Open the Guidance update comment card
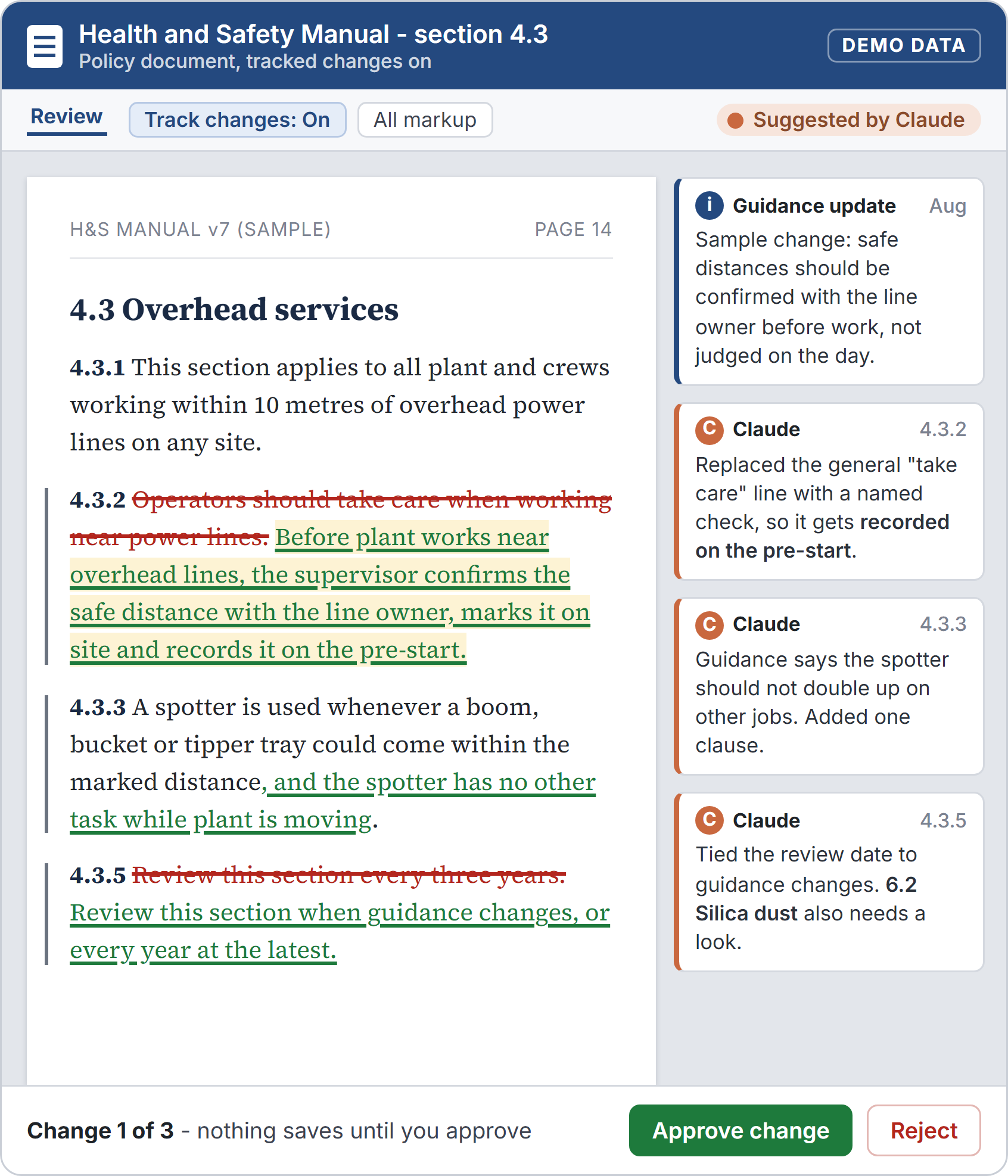Screen dimensions: 1008x1176 [x=829, y=281]
